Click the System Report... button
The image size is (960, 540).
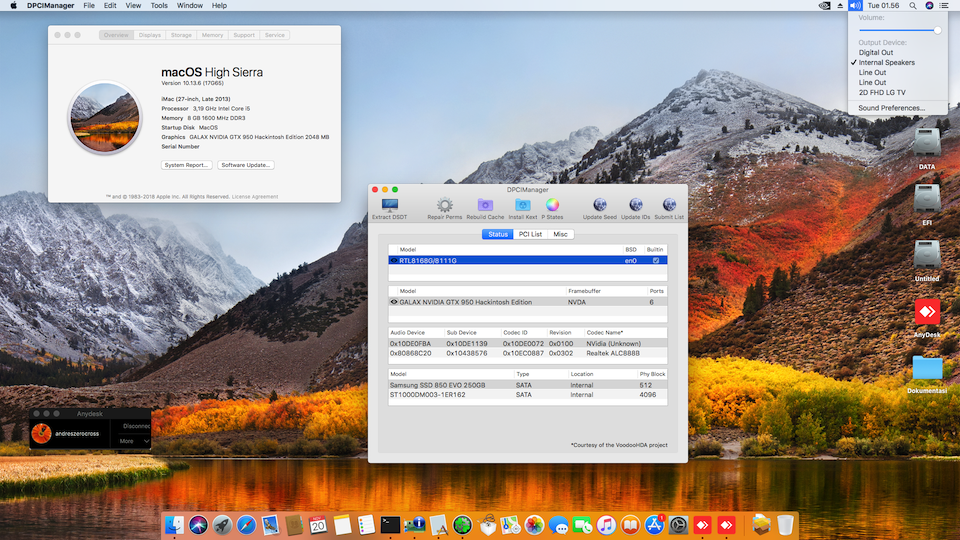tap(186, 165)
